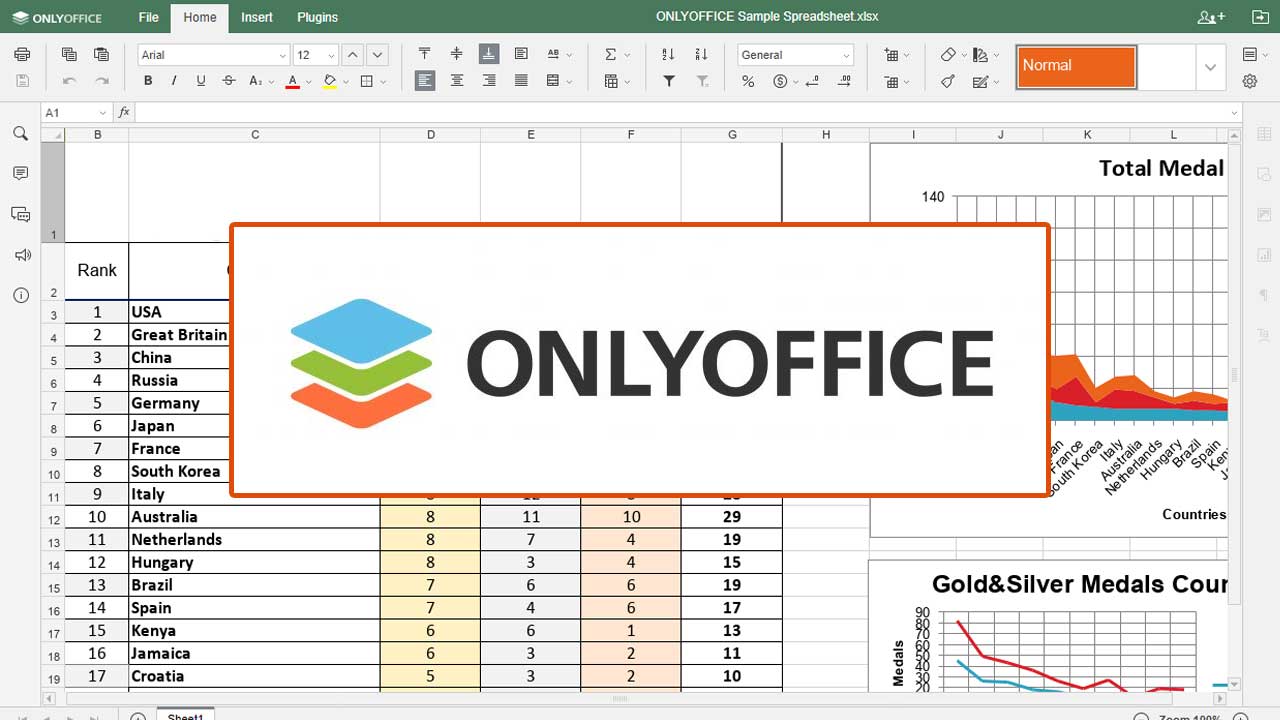
Task: Toggle Wrap Text
Action: [x=521, y=55]
